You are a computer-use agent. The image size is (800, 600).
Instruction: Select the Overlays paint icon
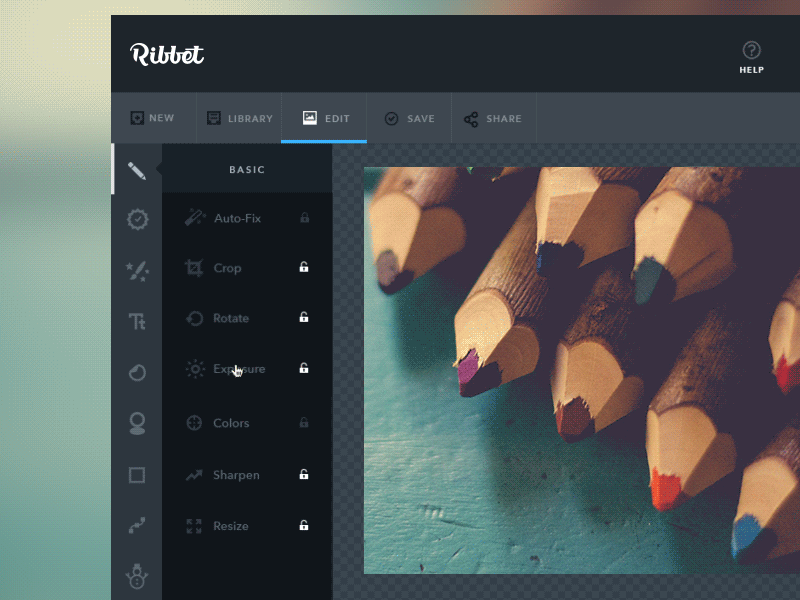tap(137, 372)
